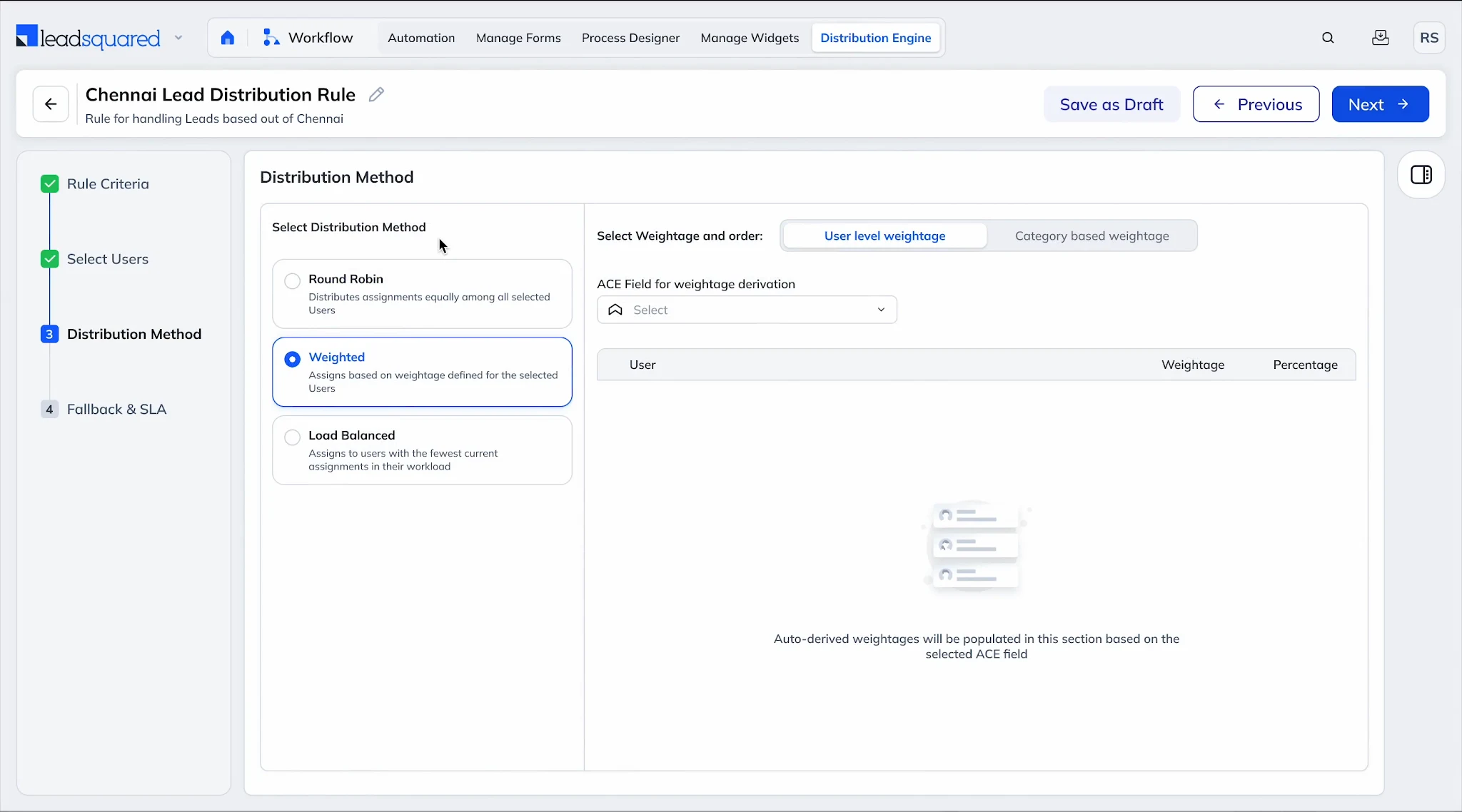Click the icon inside ACE Field select box

(615, 310)
